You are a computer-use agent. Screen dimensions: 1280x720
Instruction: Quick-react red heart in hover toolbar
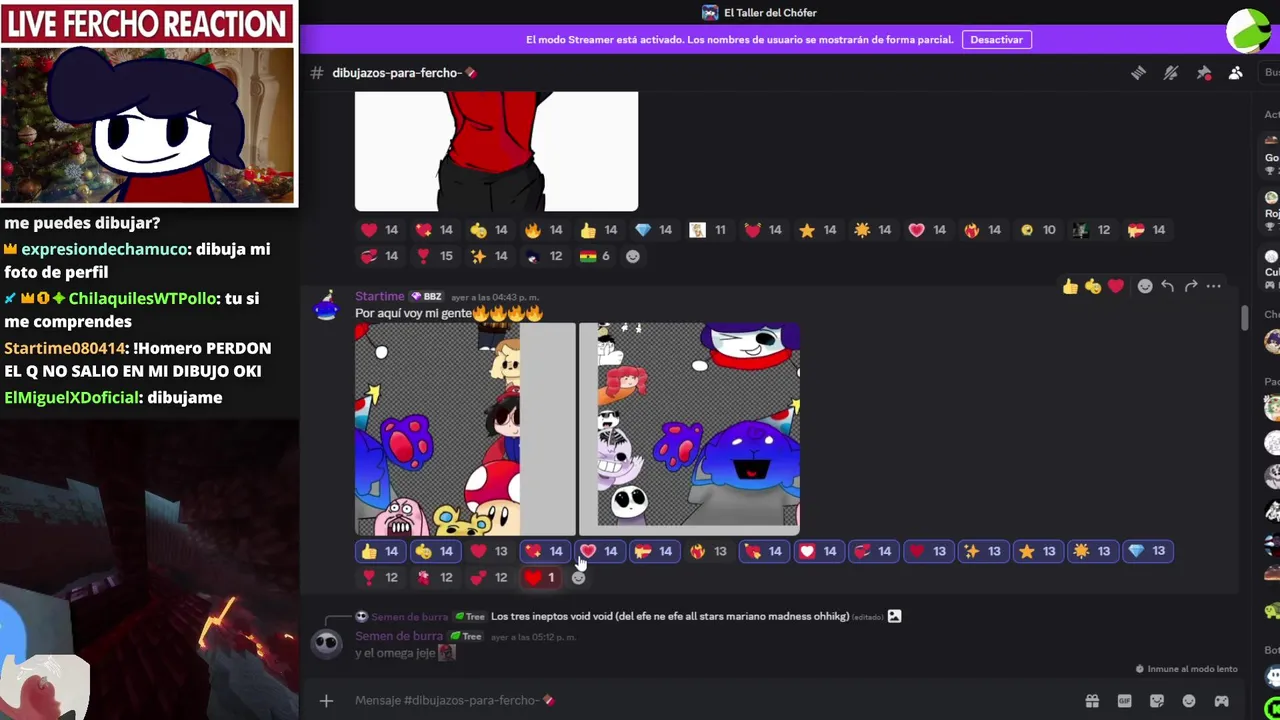pos(1116,287)
